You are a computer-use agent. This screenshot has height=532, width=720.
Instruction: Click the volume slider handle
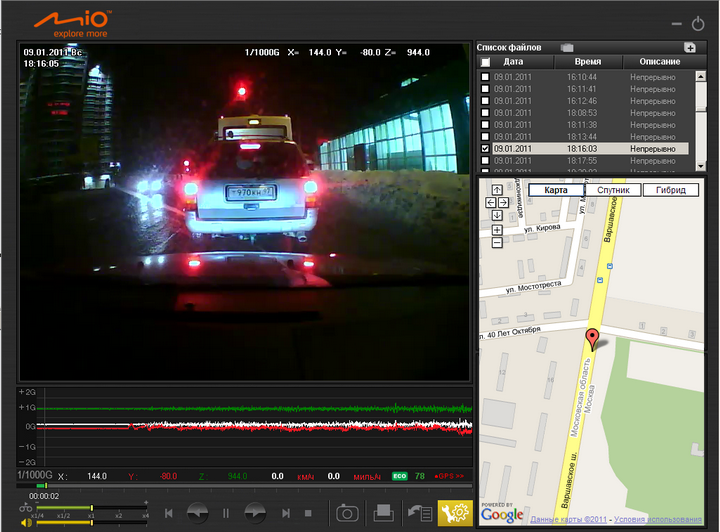92,522
